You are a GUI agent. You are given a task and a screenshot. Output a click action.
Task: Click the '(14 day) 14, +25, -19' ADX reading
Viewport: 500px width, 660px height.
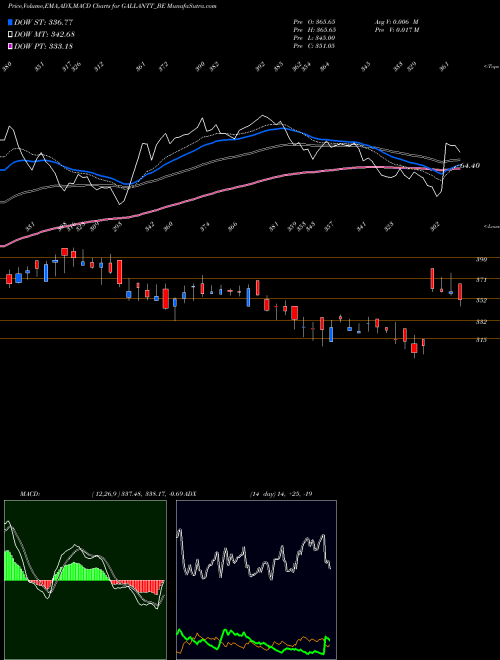281,494
